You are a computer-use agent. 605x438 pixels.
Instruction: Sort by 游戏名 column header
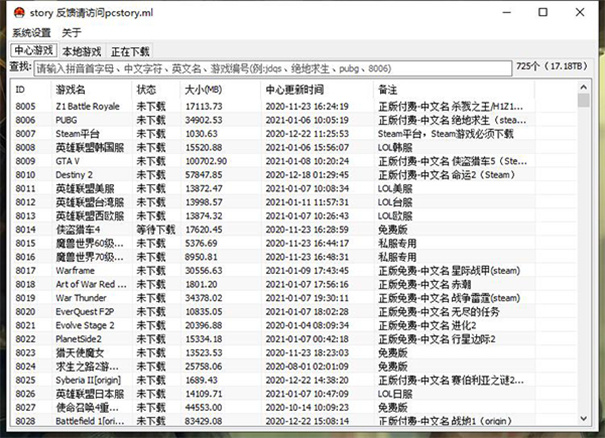click(70, 90)
